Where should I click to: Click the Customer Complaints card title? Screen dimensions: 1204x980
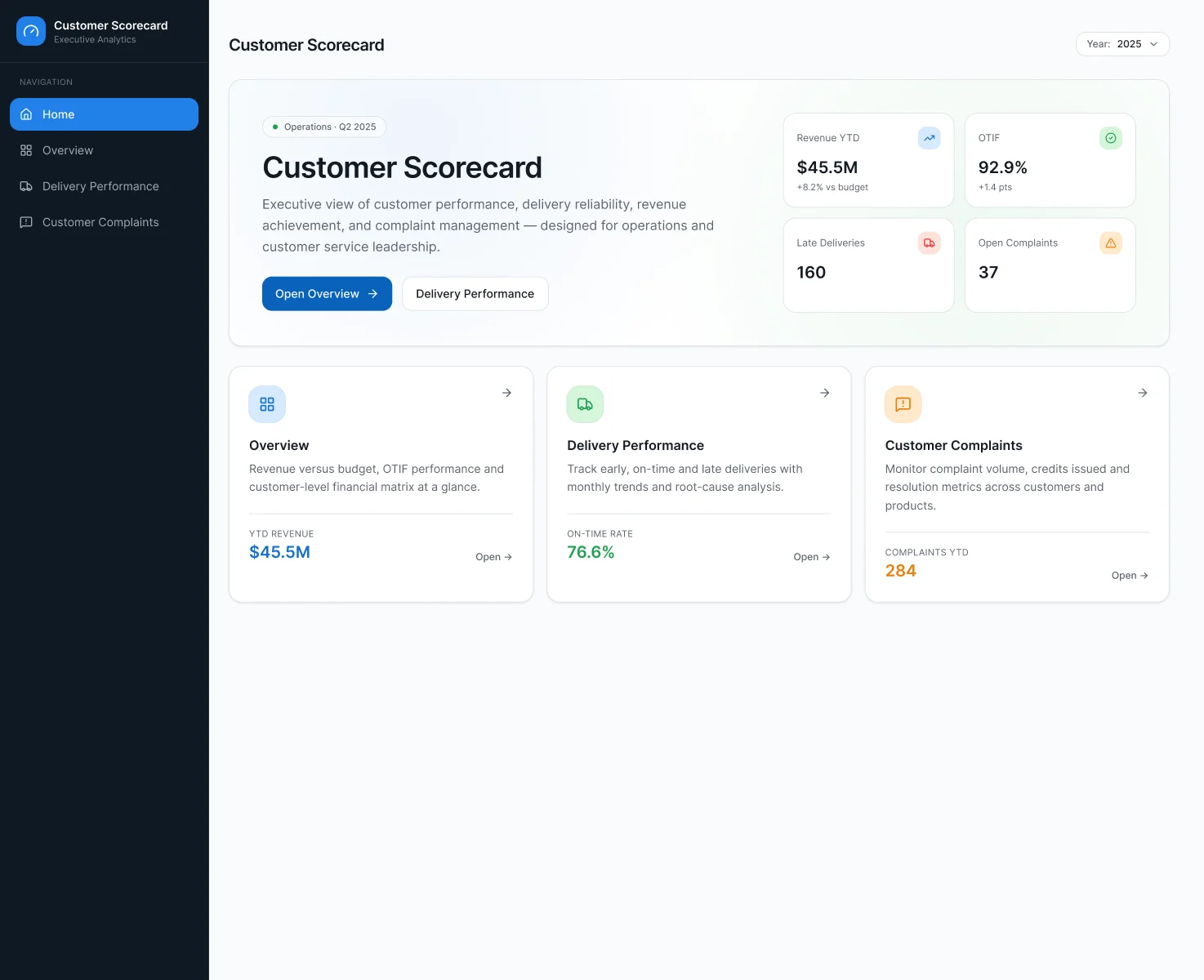(953, 445)
